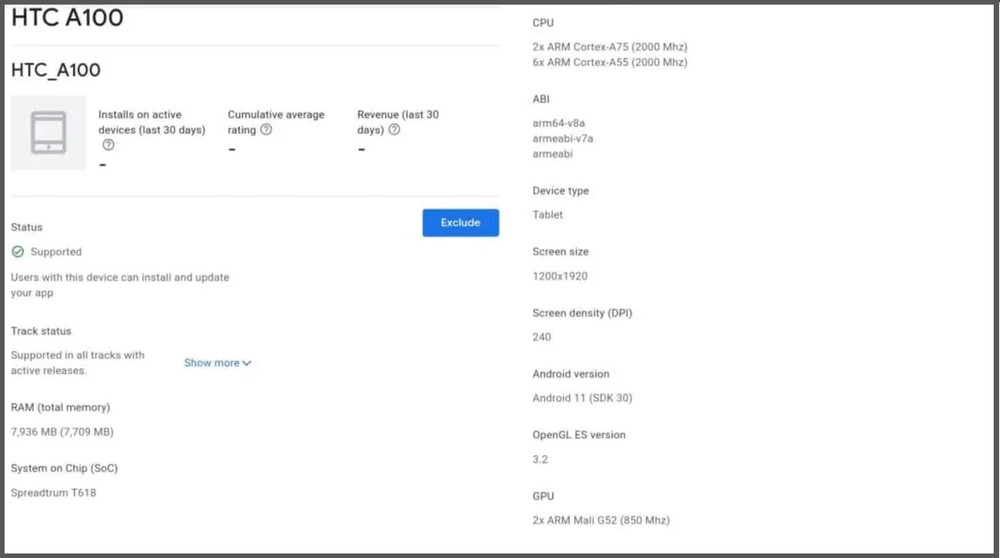Image resolution: width=1000 pixels, height=558 pixels.
Task: Click the help icon next to Revenue days
Action: [395, 130]
